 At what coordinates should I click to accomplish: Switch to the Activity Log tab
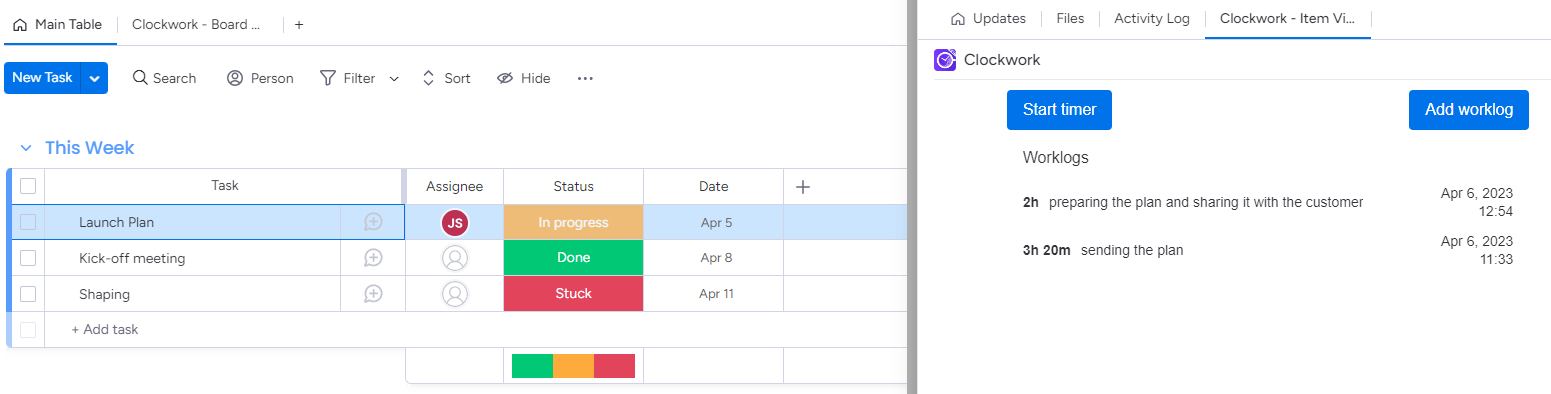1152,18
